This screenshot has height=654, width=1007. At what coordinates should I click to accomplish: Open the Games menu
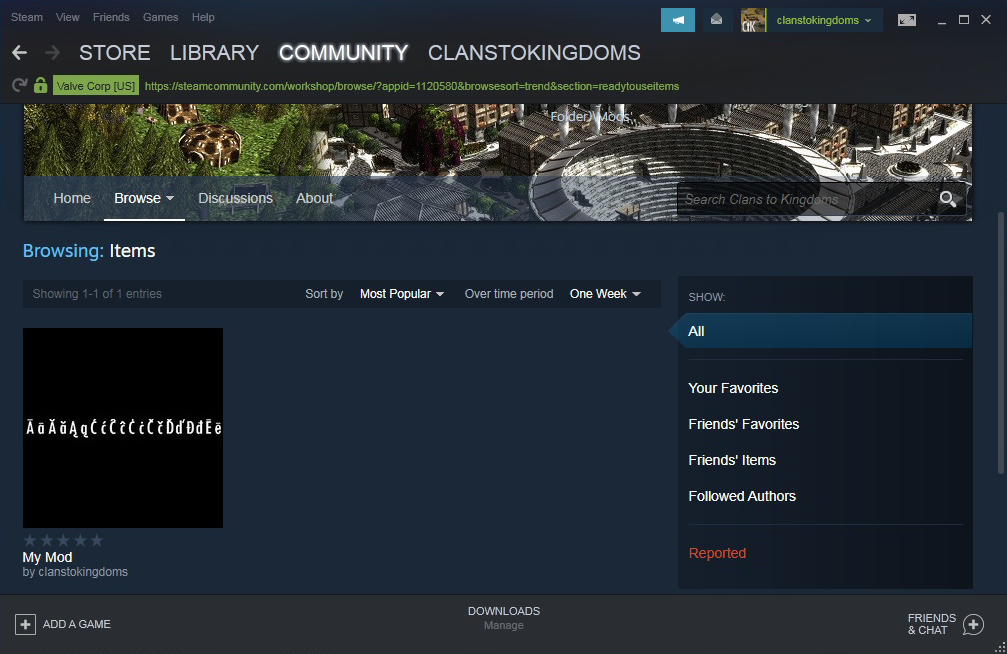[161, 17]
